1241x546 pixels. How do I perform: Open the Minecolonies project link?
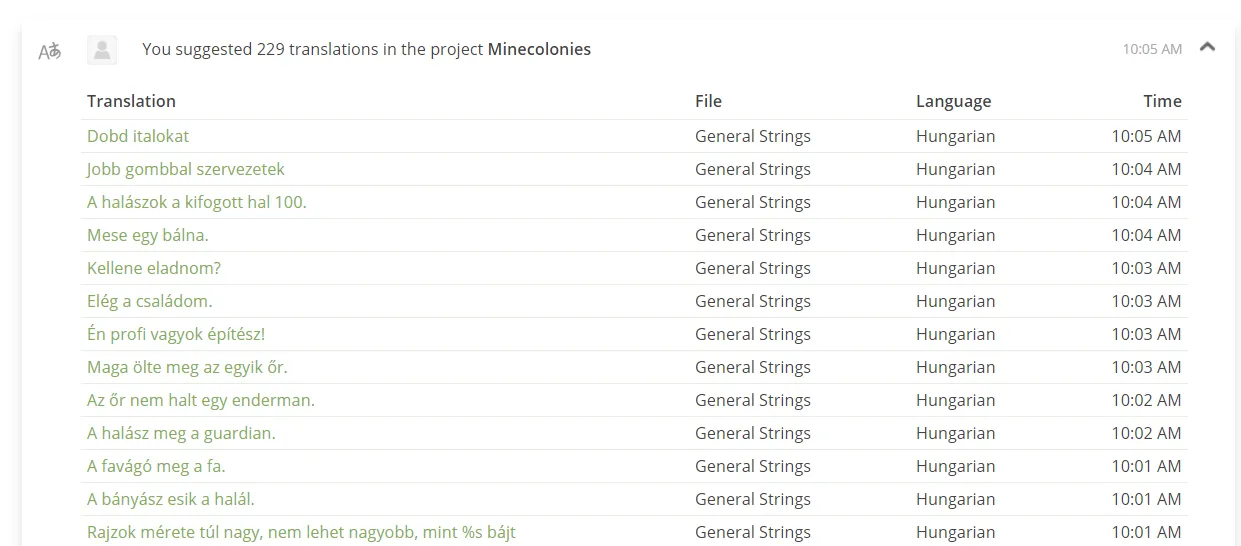coord(539,49)
